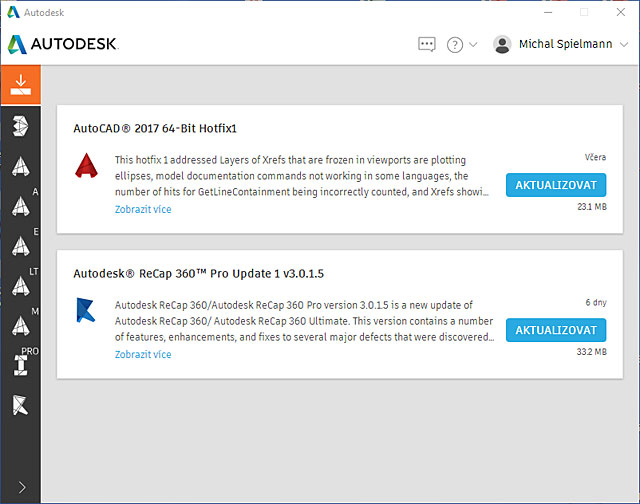Select the ReCap sidebar icon
Viewport: 640px width, 504px height.
point(20,405)
